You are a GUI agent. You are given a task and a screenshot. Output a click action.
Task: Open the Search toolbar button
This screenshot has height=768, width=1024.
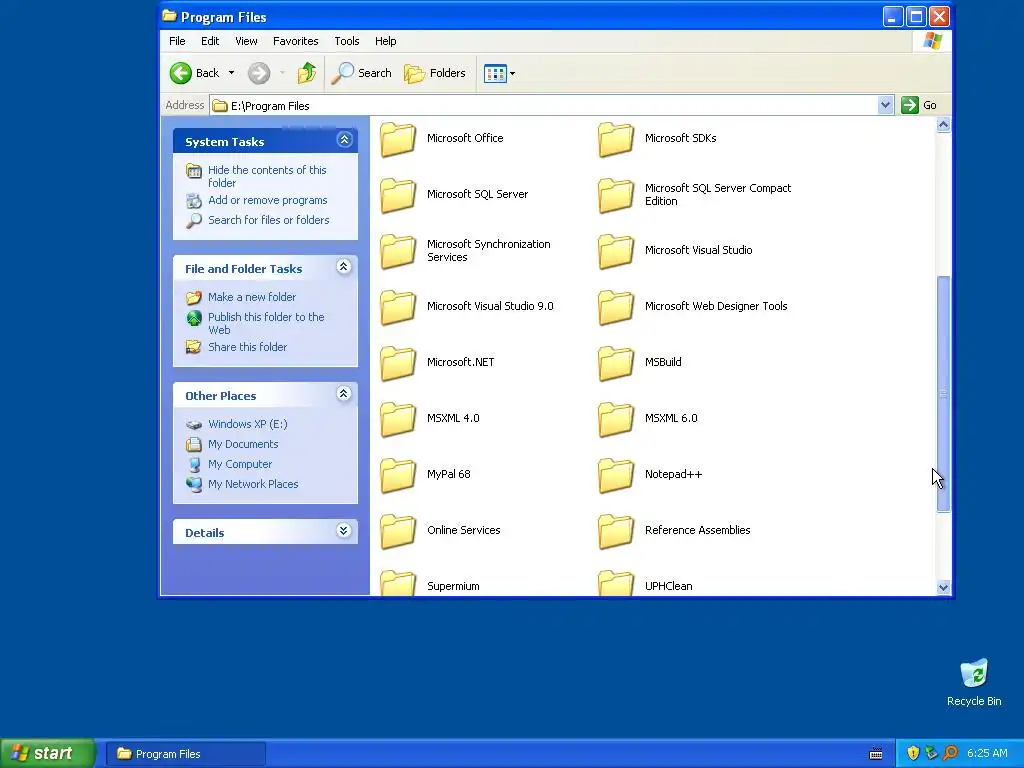[x=361, y=73]
